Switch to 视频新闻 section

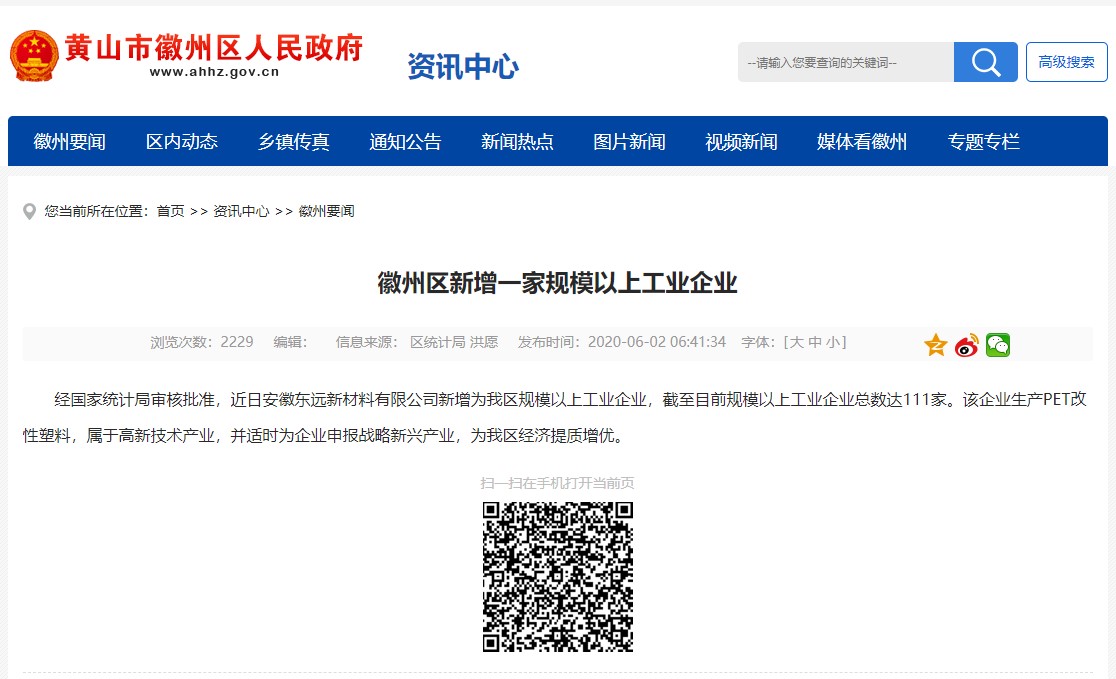click(x=741, y=142)
